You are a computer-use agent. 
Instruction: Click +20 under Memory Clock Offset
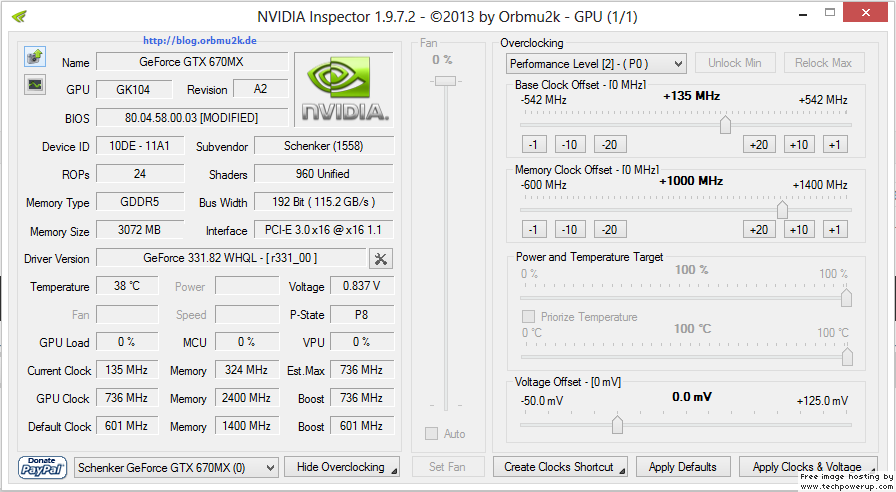pyautogui.click(x=759, y=230)
